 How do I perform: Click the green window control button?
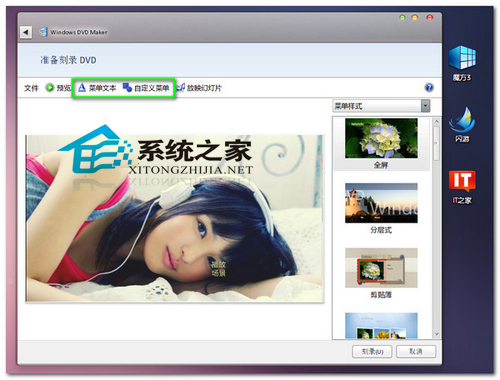(402, 17)
